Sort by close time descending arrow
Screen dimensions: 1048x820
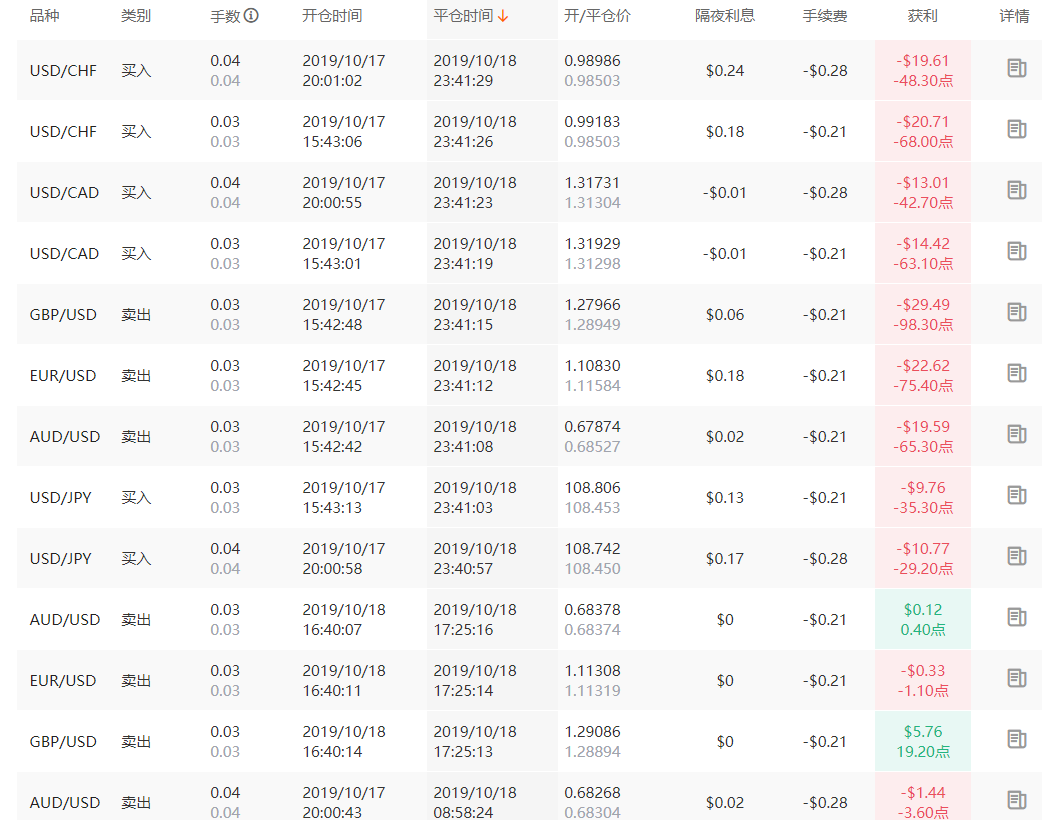click(x=503, y=16)
